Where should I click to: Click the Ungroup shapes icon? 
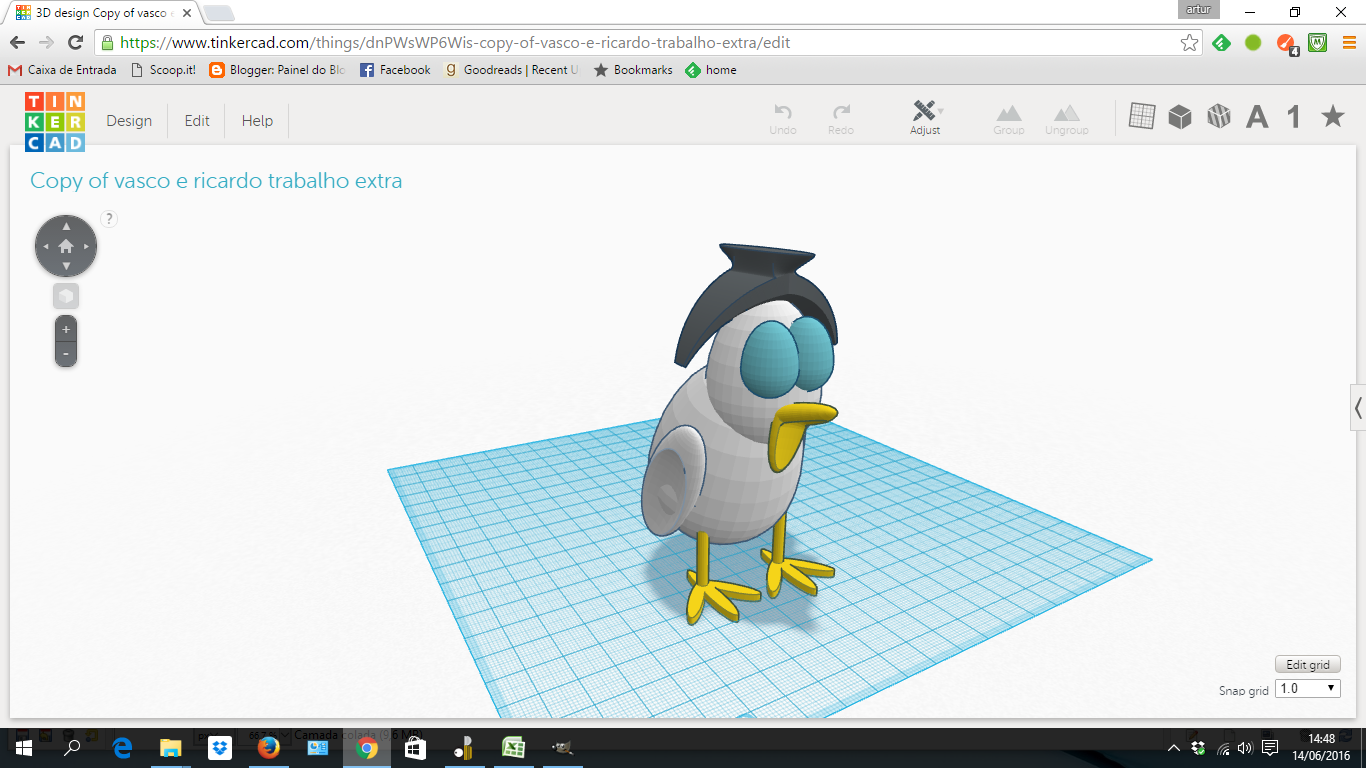click(1066, 119)
